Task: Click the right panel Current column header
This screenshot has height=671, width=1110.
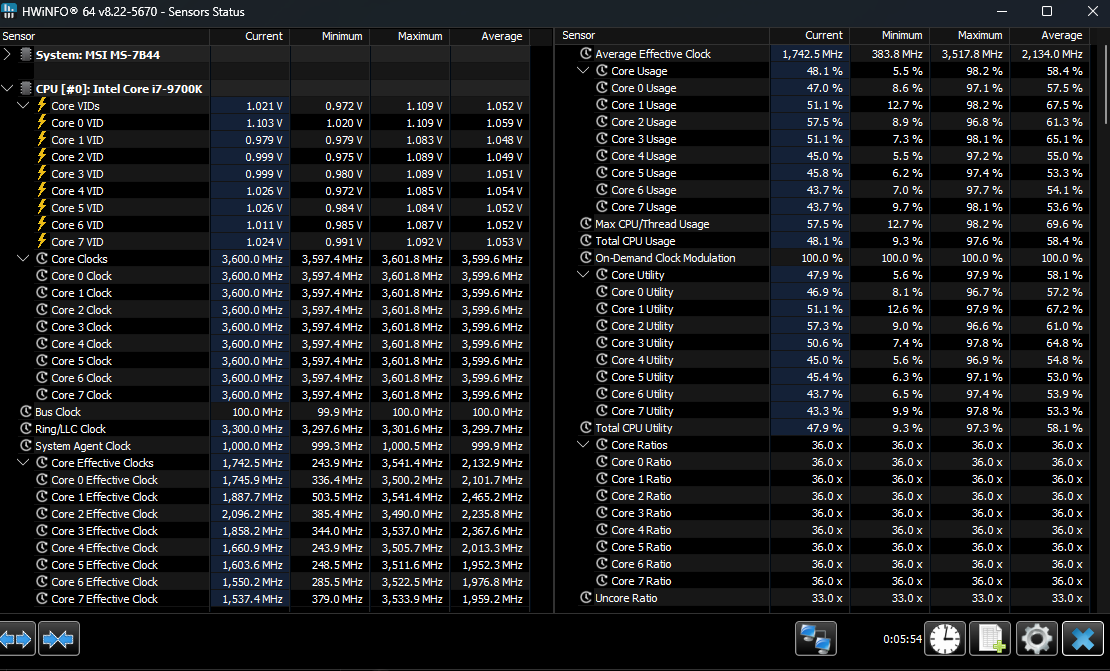Action: [x=810, y=35]
